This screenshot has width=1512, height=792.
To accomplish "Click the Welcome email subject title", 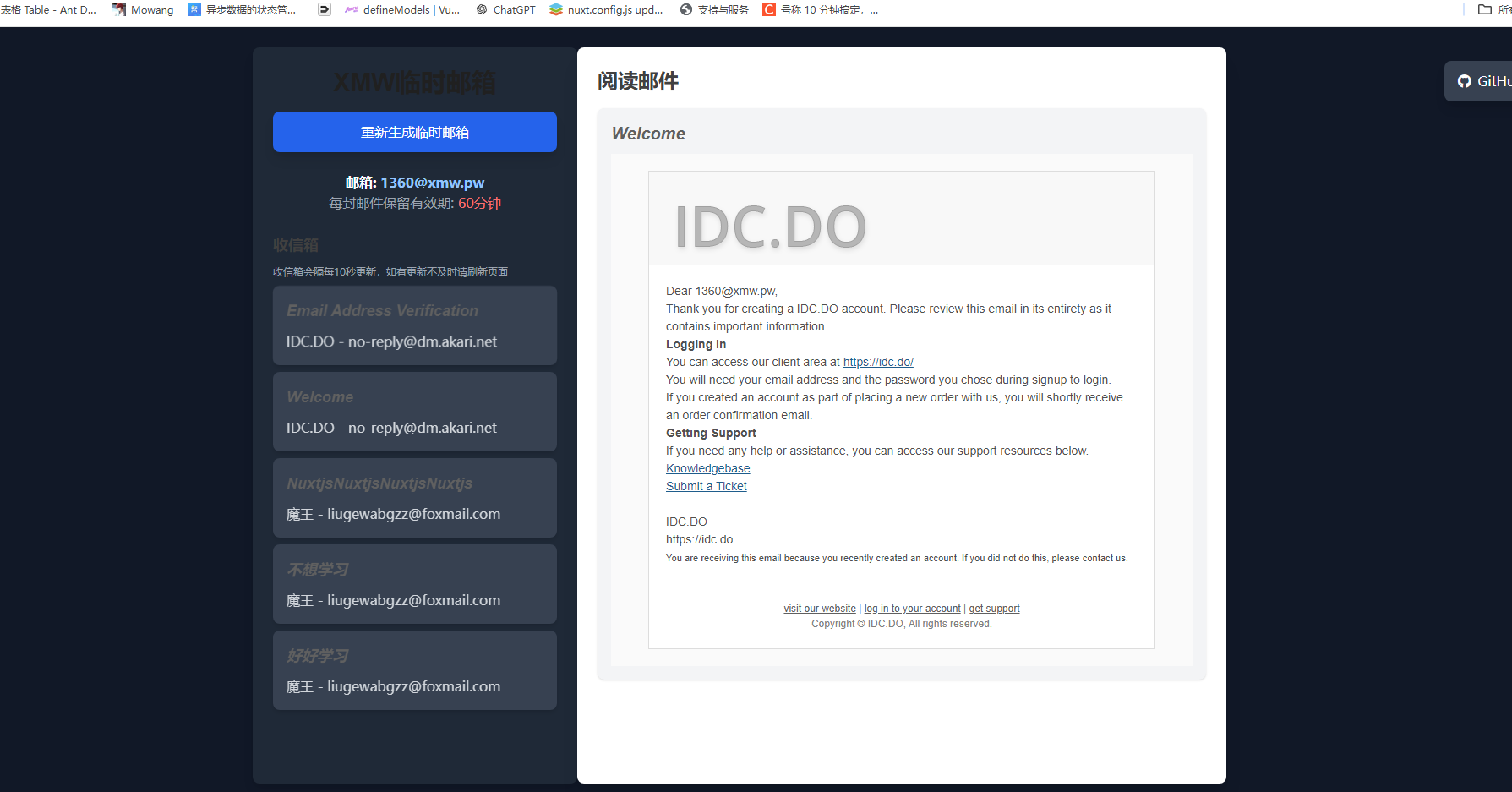I will pos(648,134).
